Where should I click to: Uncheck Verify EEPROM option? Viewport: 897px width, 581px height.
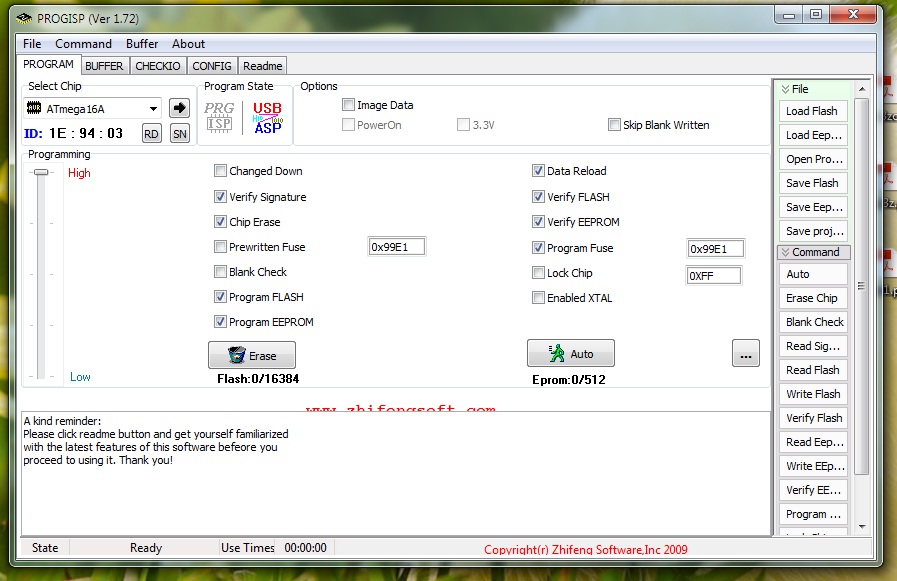point(538,221)
